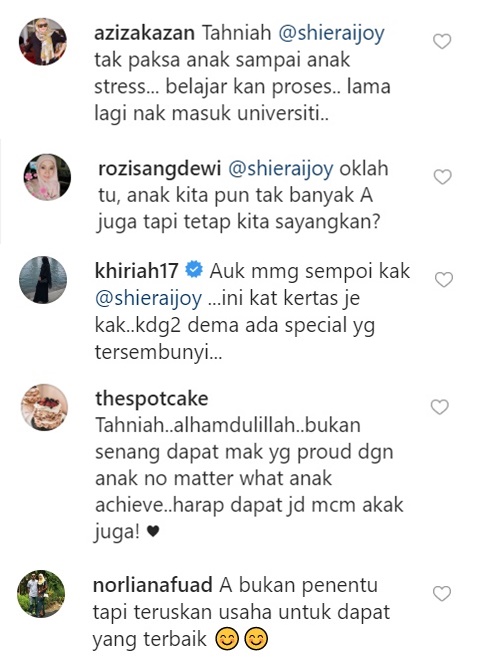Open the rozisangdewi username link
Screen dimensions: 489x669
[160, 169]
